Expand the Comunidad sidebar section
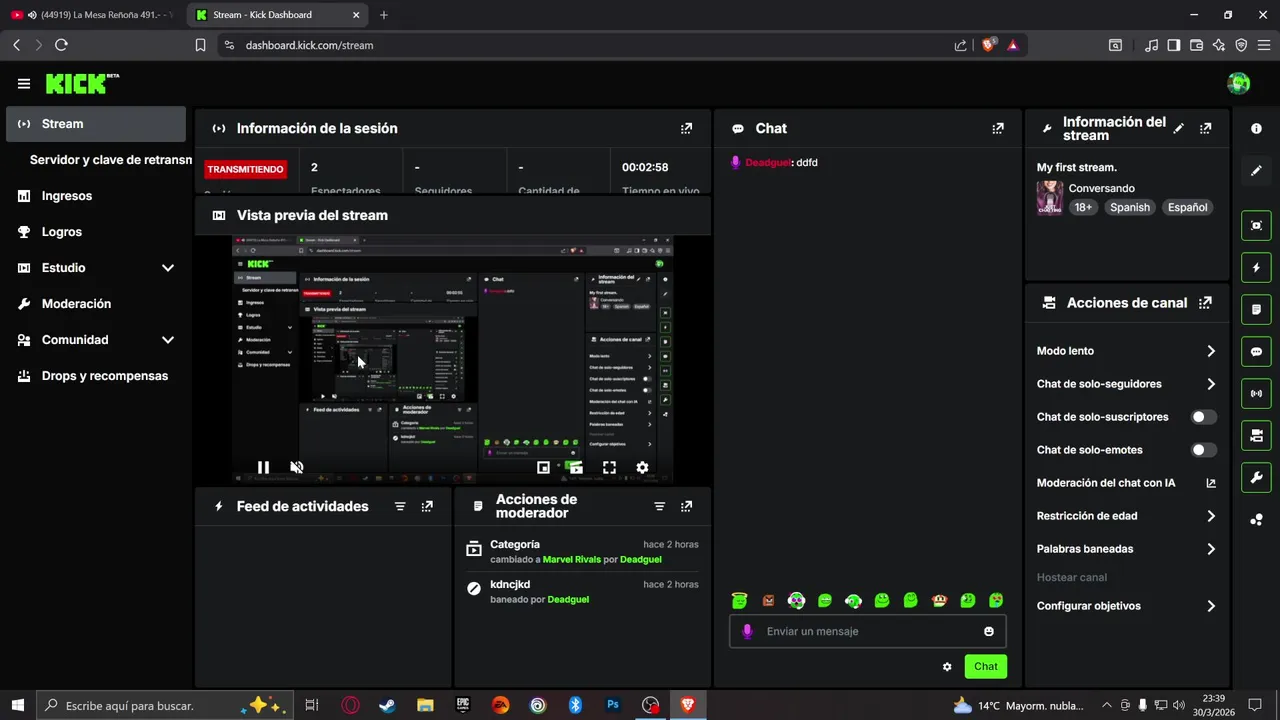 tap(168, 340)
